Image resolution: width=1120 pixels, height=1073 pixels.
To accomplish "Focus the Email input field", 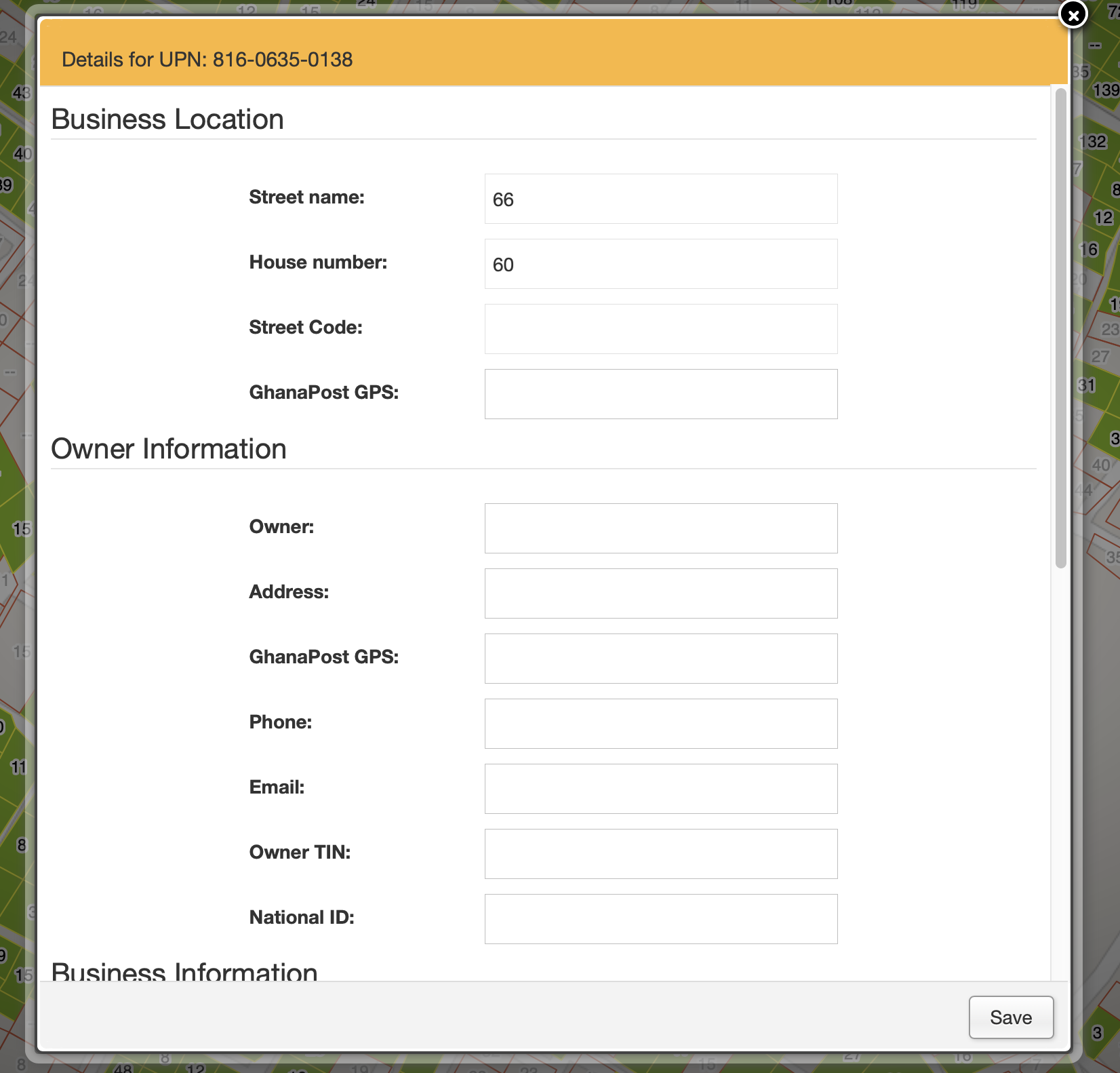I will tap(660, 789).
